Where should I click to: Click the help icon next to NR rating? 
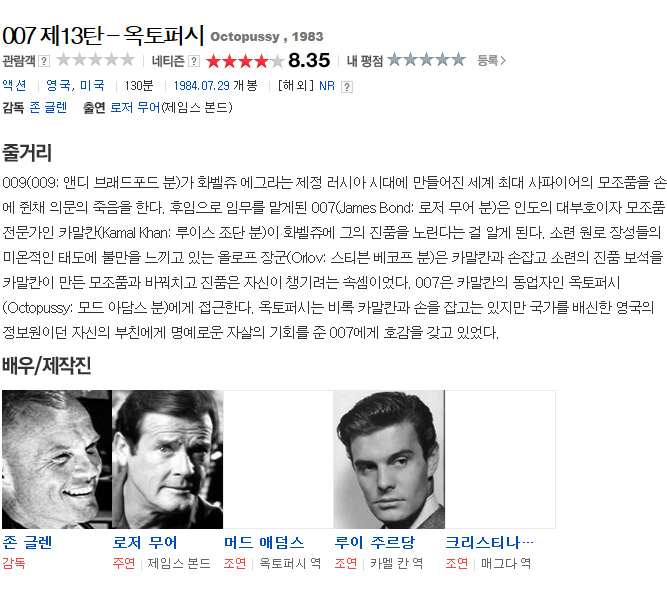point(347,87)
